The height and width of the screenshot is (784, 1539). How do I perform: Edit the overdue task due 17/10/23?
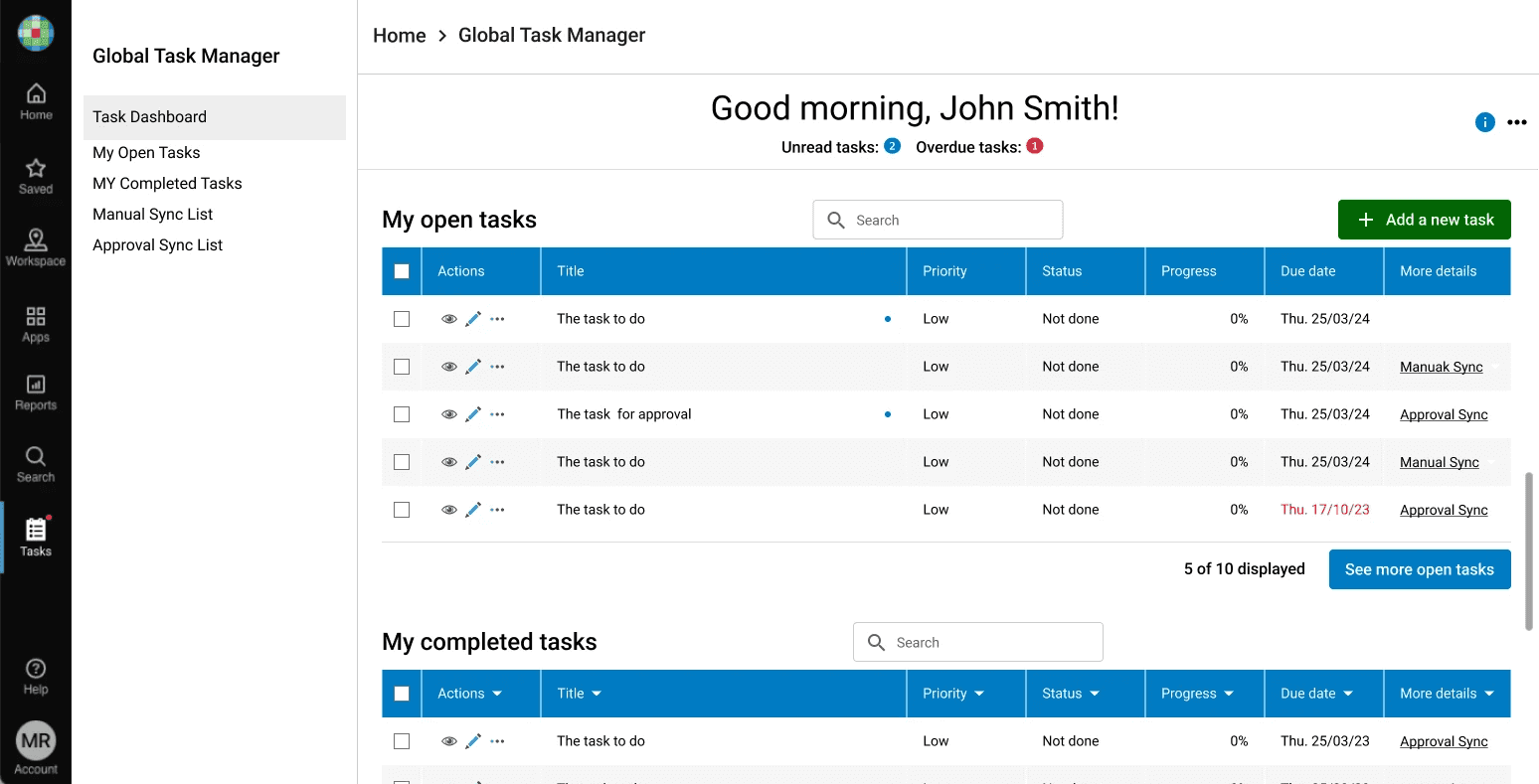[x=473, y=510]
